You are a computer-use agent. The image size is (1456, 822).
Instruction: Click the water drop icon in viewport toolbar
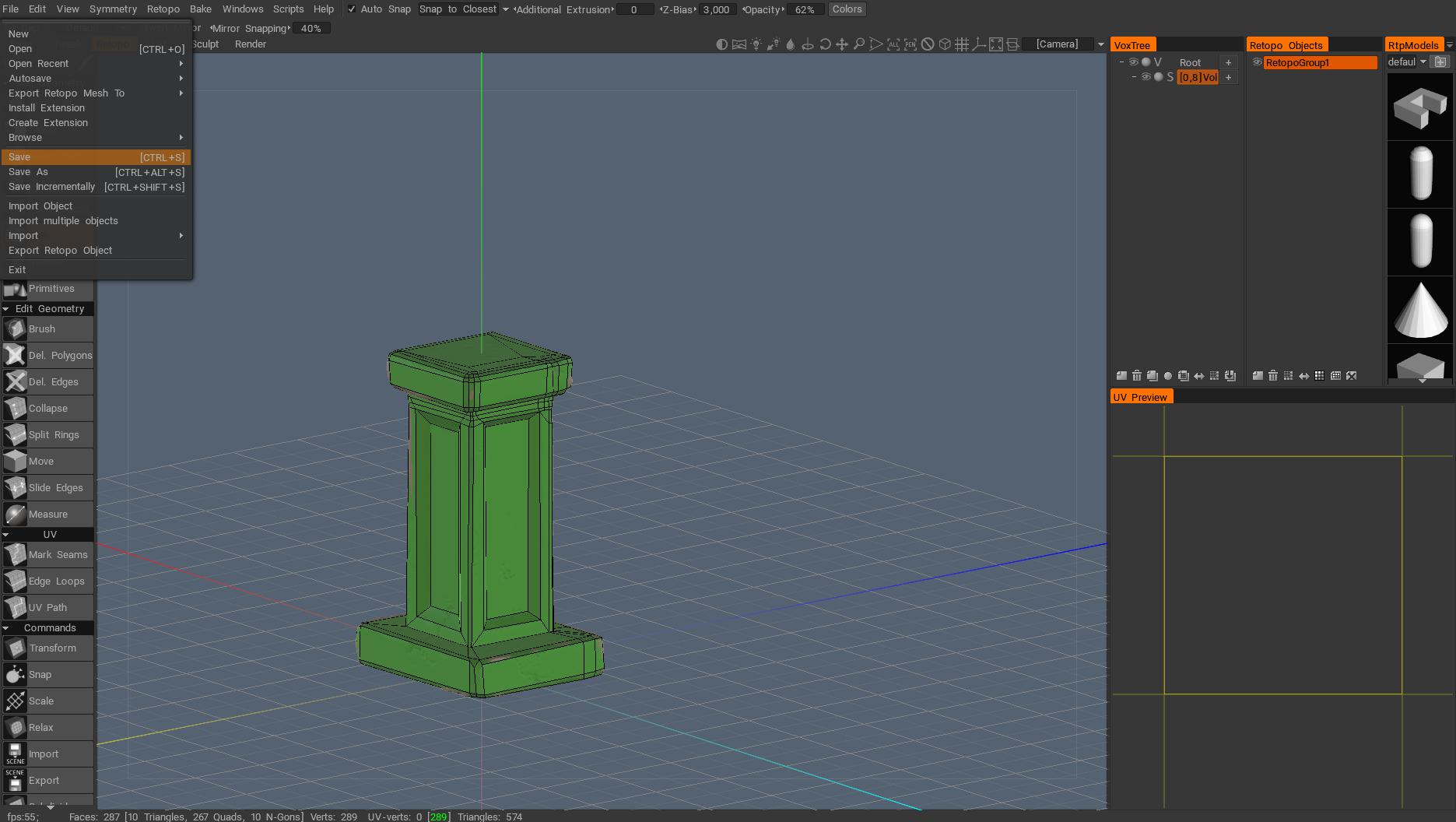[x=791, y=44]
